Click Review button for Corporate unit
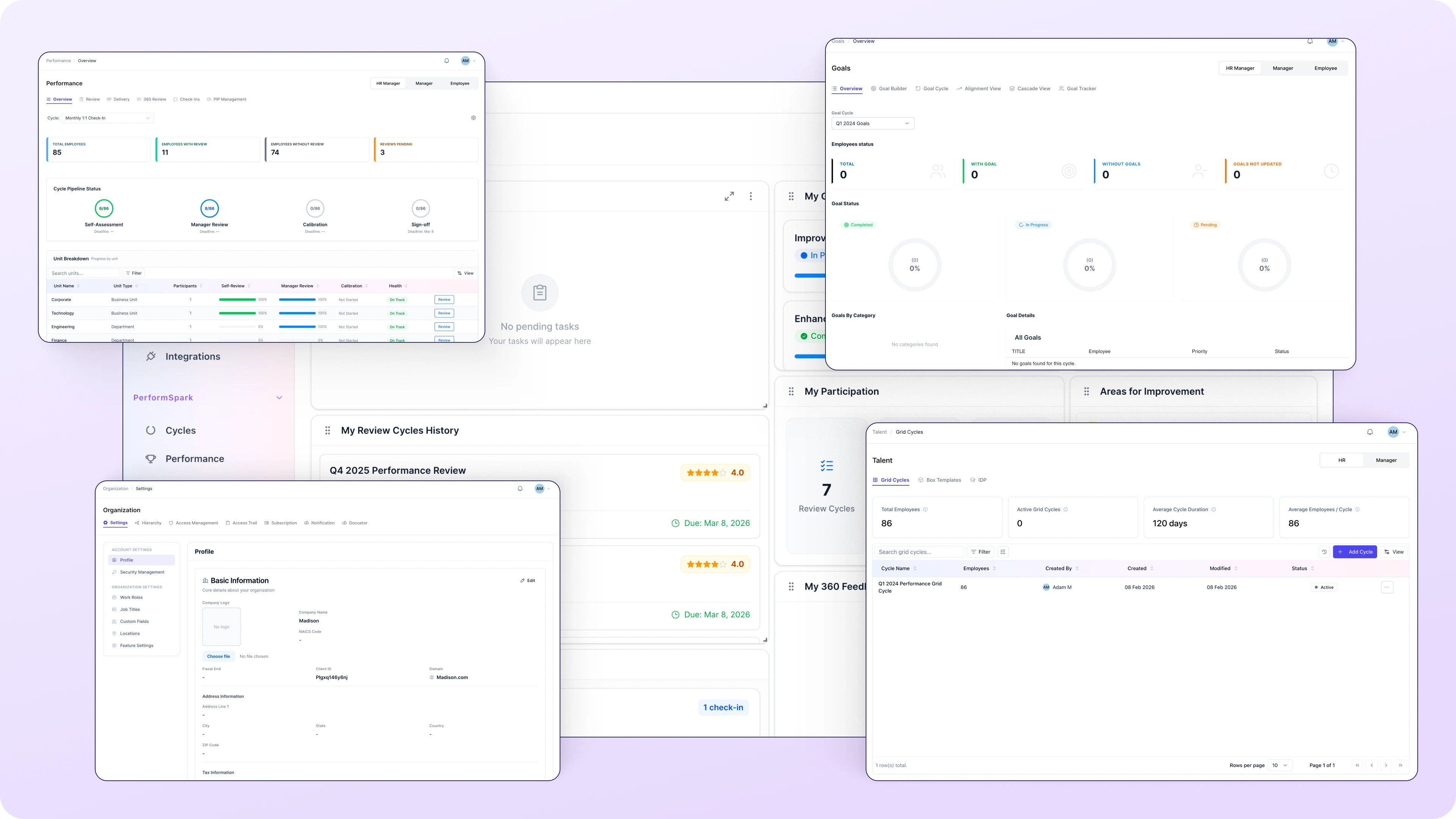Viewport: 1456px width, 819px height. 444,300
